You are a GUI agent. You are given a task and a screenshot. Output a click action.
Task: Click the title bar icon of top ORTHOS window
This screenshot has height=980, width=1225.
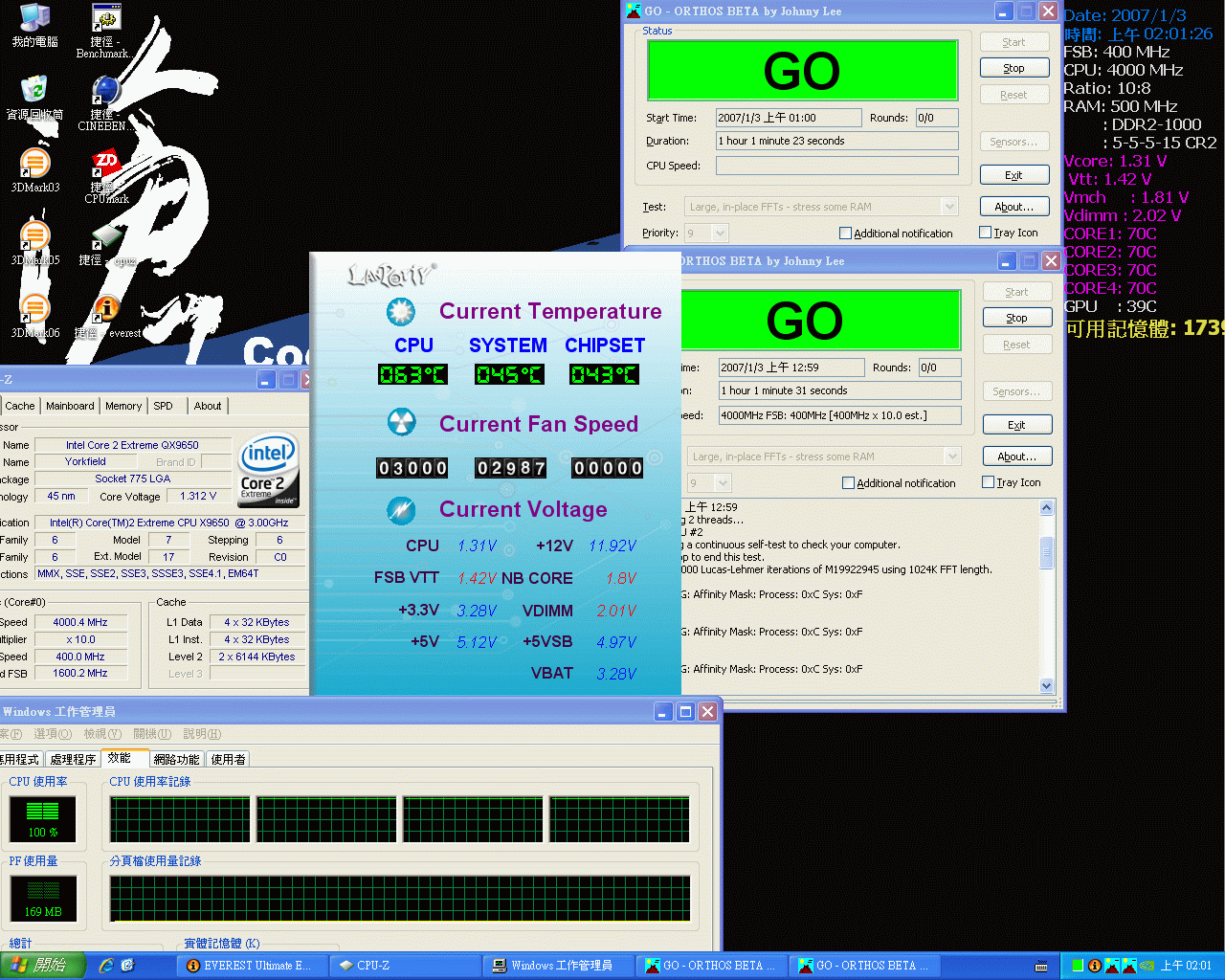[x=633, y=11]
